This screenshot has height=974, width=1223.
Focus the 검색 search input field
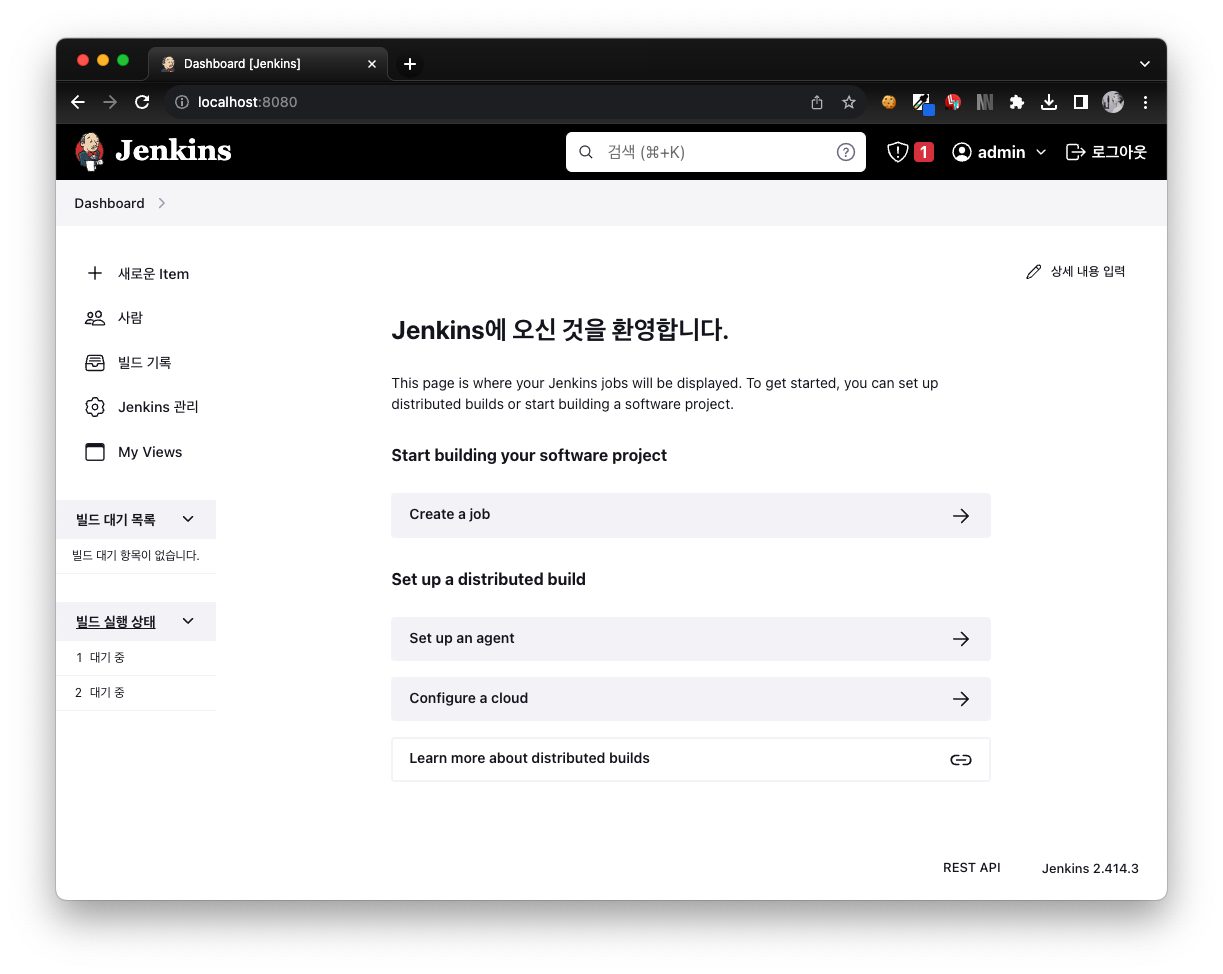[x=716, y=152]
